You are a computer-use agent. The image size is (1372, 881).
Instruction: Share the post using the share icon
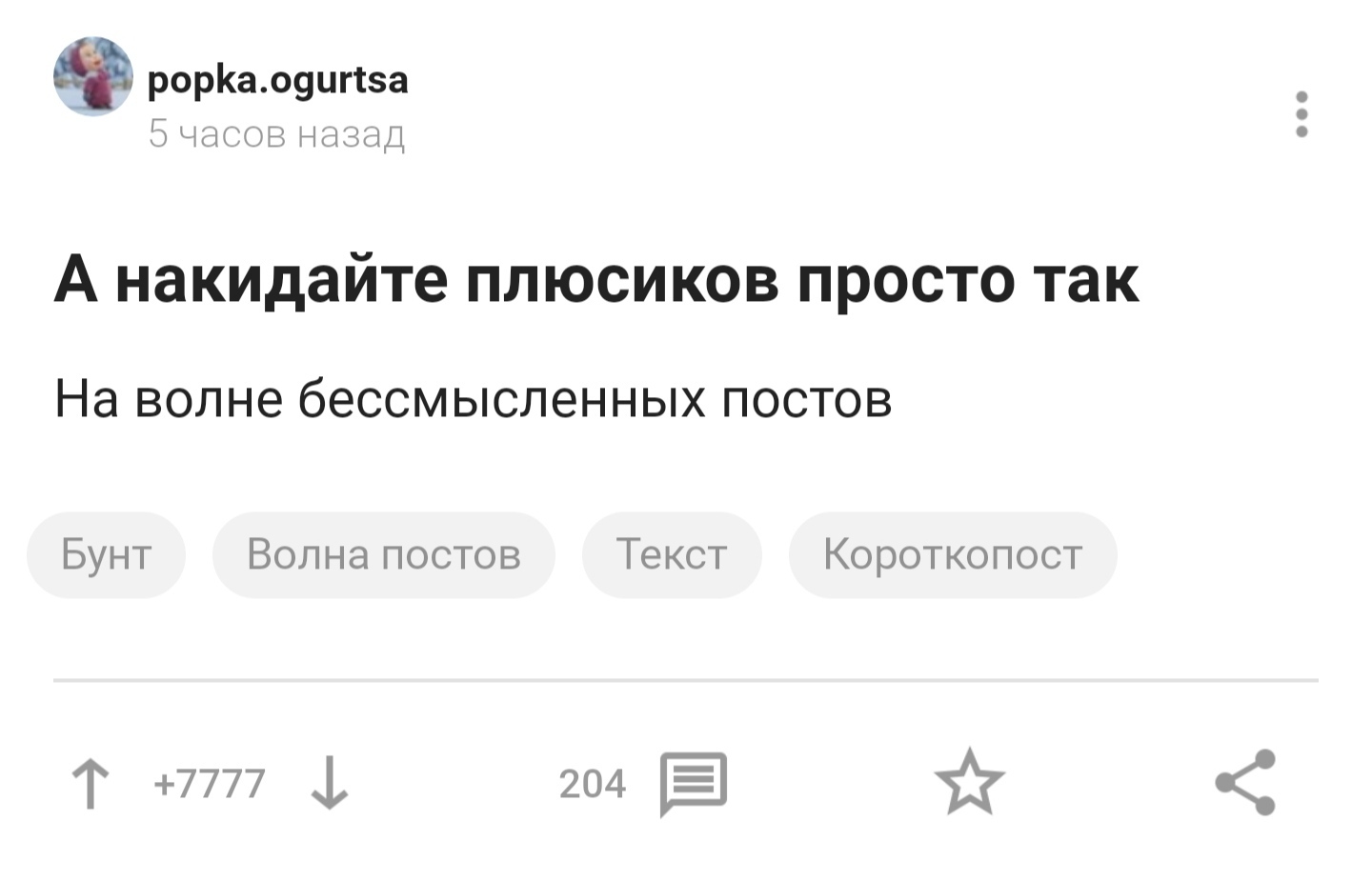point(1245,782)
